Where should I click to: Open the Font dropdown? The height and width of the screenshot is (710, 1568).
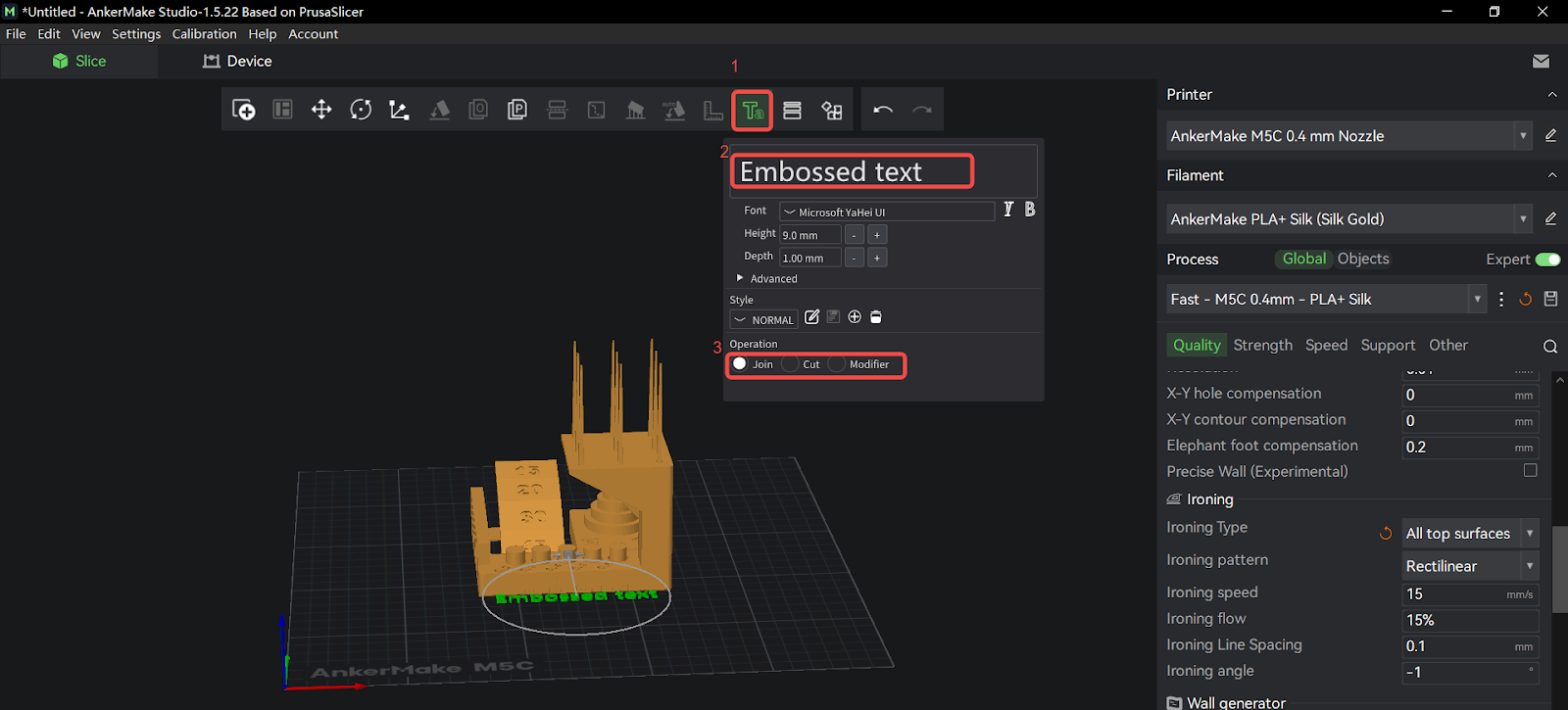(x=888, y=212)
